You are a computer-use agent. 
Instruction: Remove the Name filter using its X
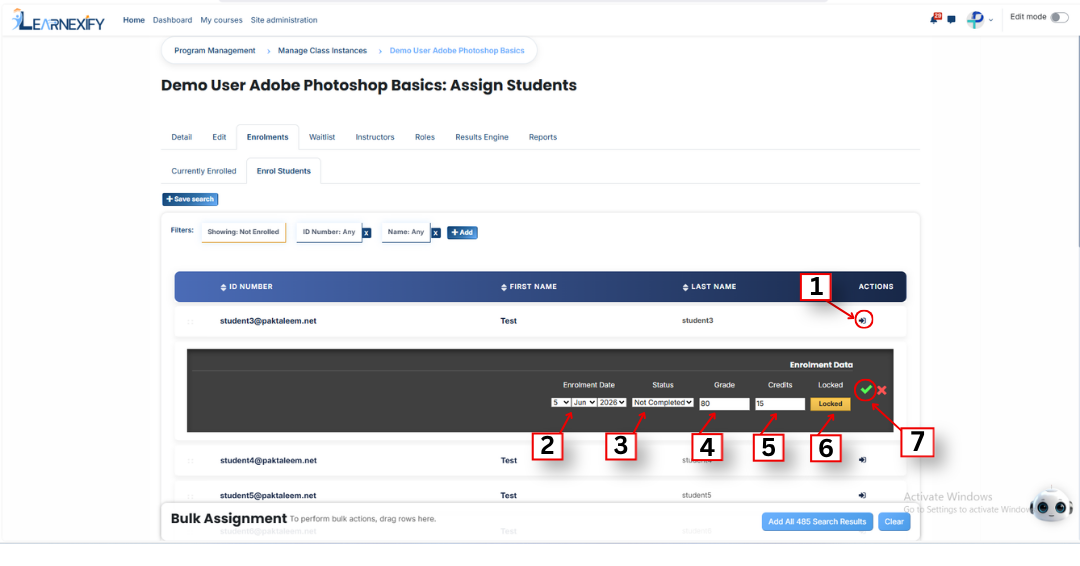[x=436, y=233]
